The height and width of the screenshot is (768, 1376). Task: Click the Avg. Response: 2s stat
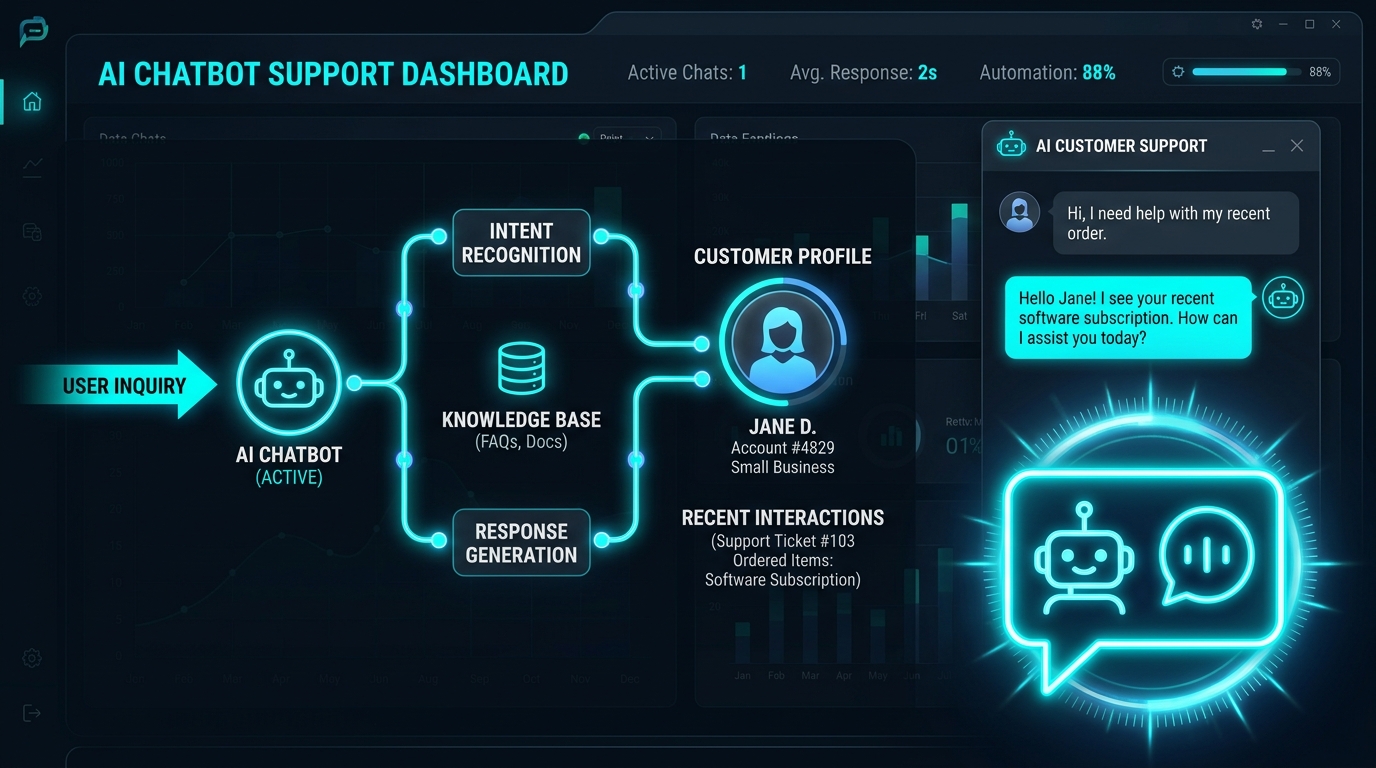tap(863, 73)
